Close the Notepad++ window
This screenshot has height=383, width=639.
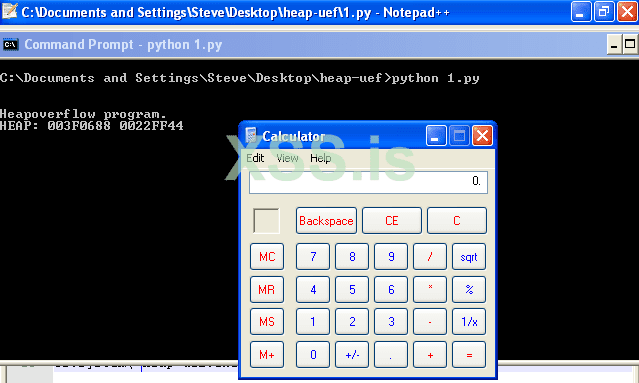(627, 12)
